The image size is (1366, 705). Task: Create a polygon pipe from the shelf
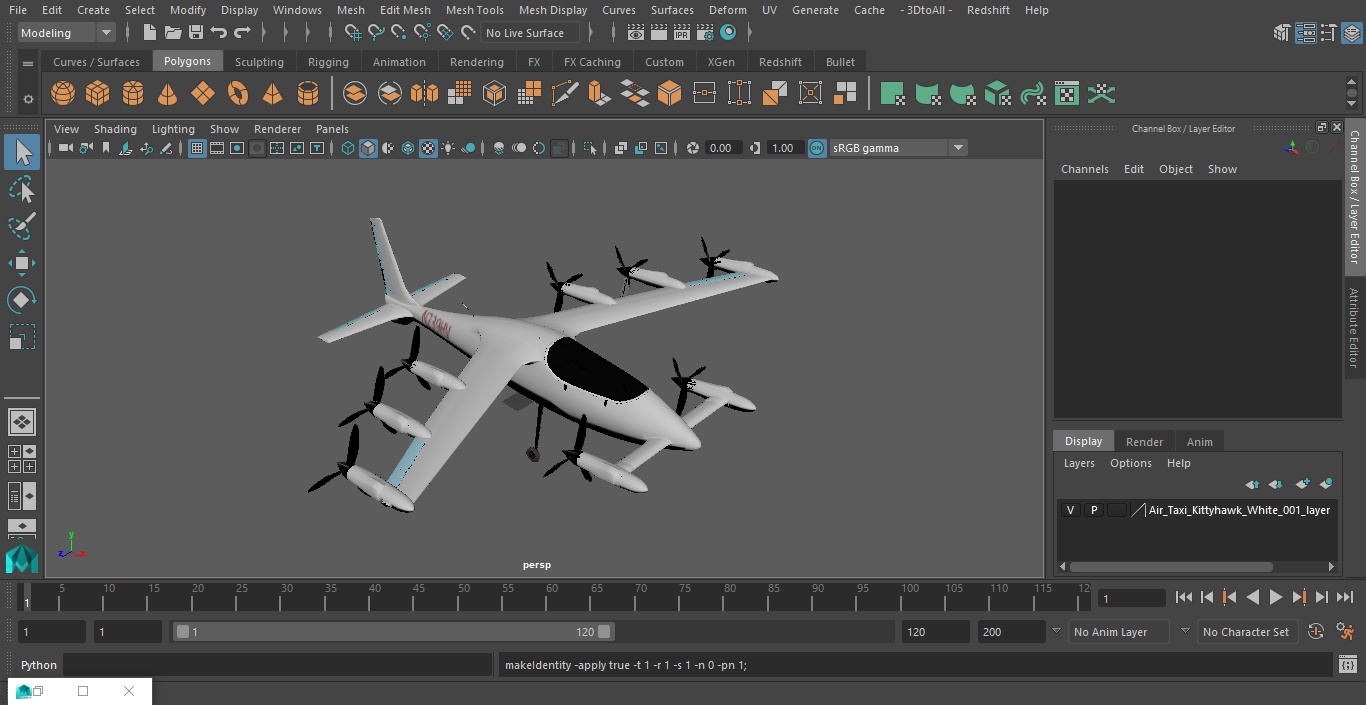pos(308,94)
